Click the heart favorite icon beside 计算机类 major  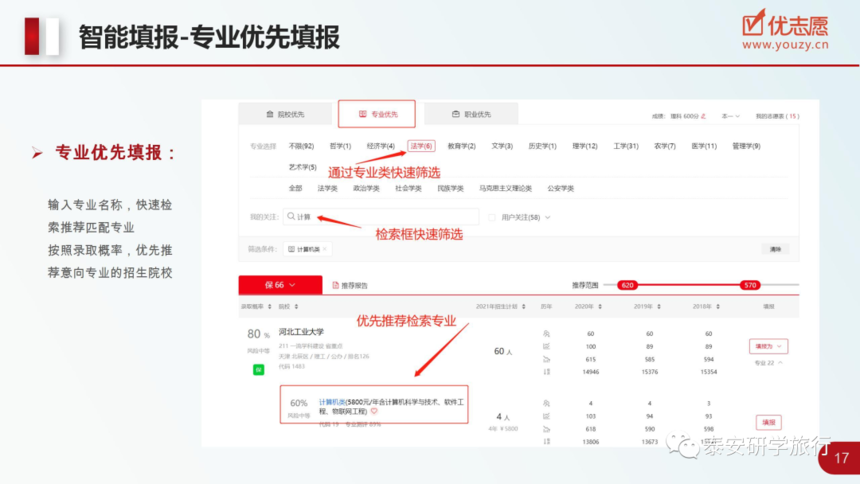click(x=374, y=411)
